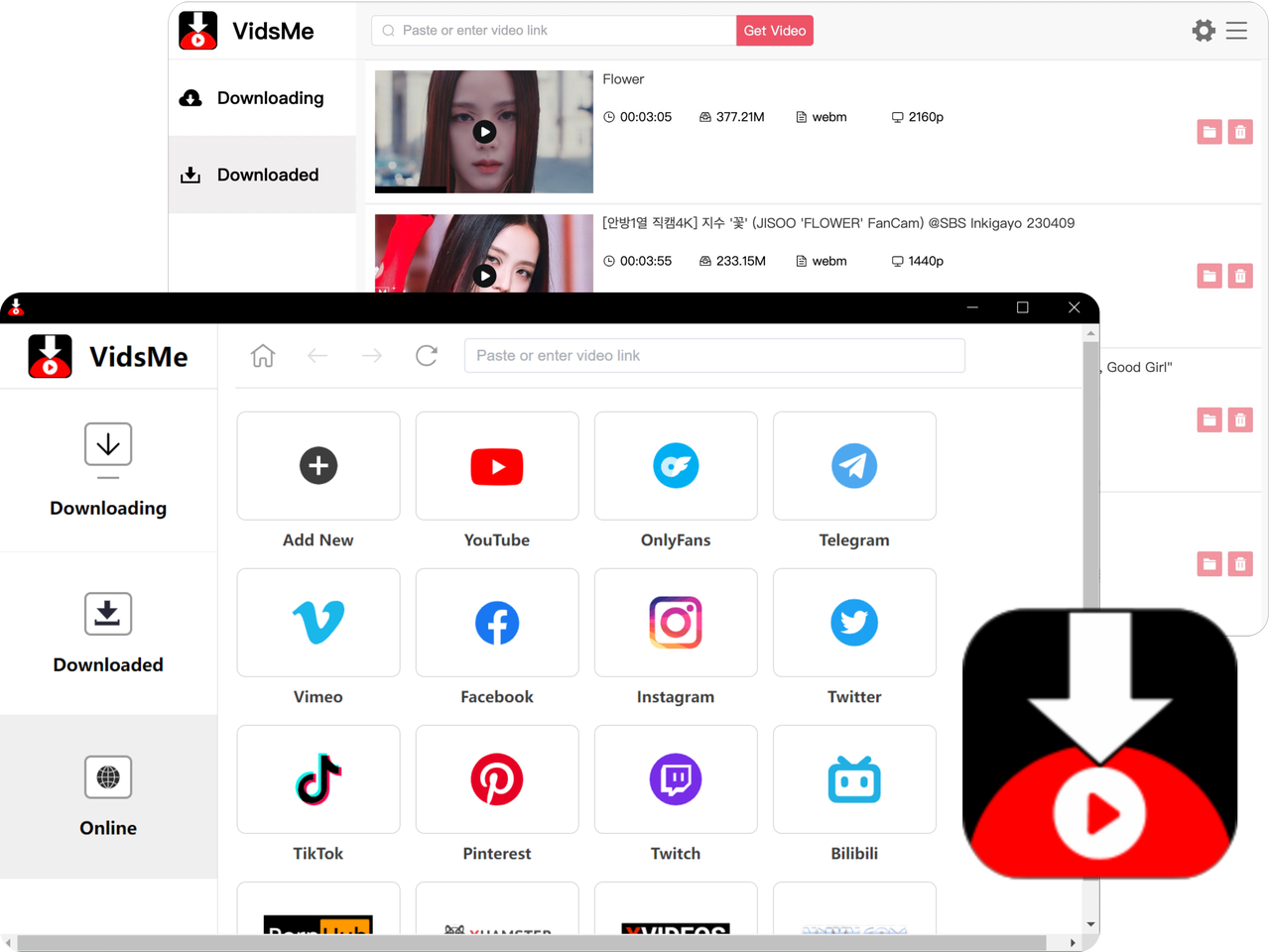Open Downloaded section in back window
The width and height of the screenshot is (1270, 952).
pos(262,175)
